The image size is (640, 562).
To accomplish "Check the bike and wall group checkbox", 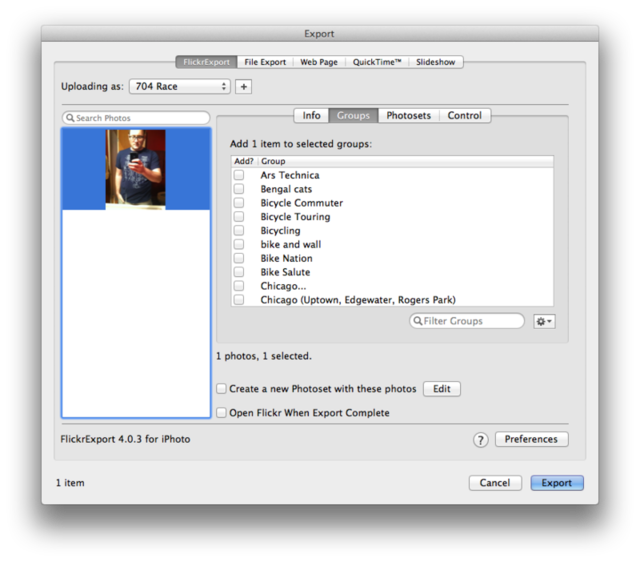I will [x=239, y=244].
